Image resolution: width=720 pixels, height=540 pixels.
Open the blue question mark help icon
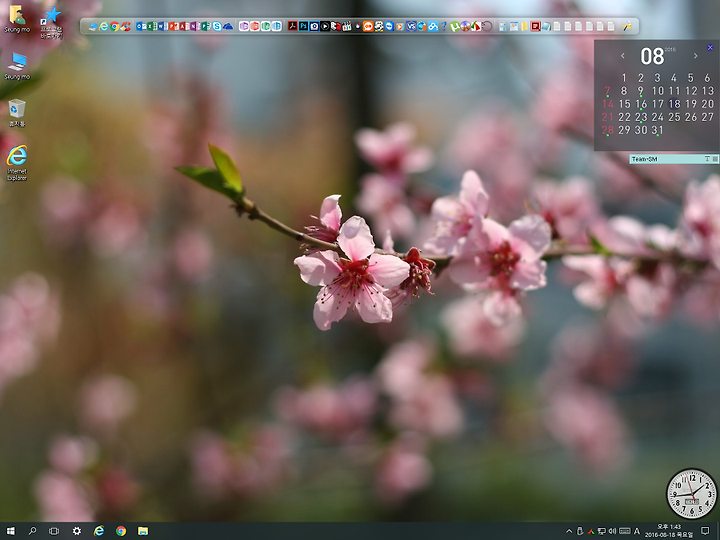coord(444,26)
